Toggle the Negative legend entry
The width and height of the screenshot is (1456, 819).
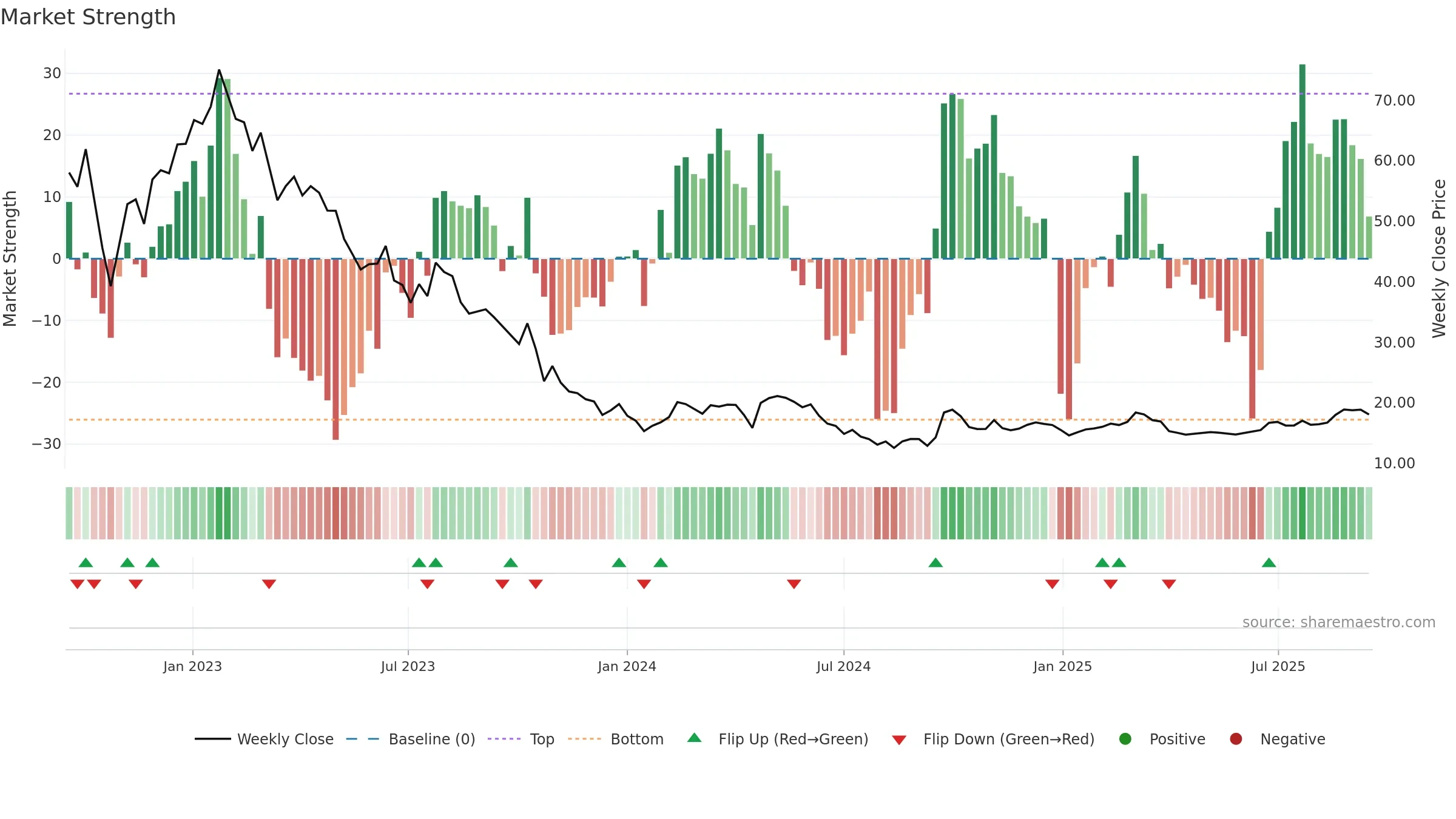[x=1277, y=739]
